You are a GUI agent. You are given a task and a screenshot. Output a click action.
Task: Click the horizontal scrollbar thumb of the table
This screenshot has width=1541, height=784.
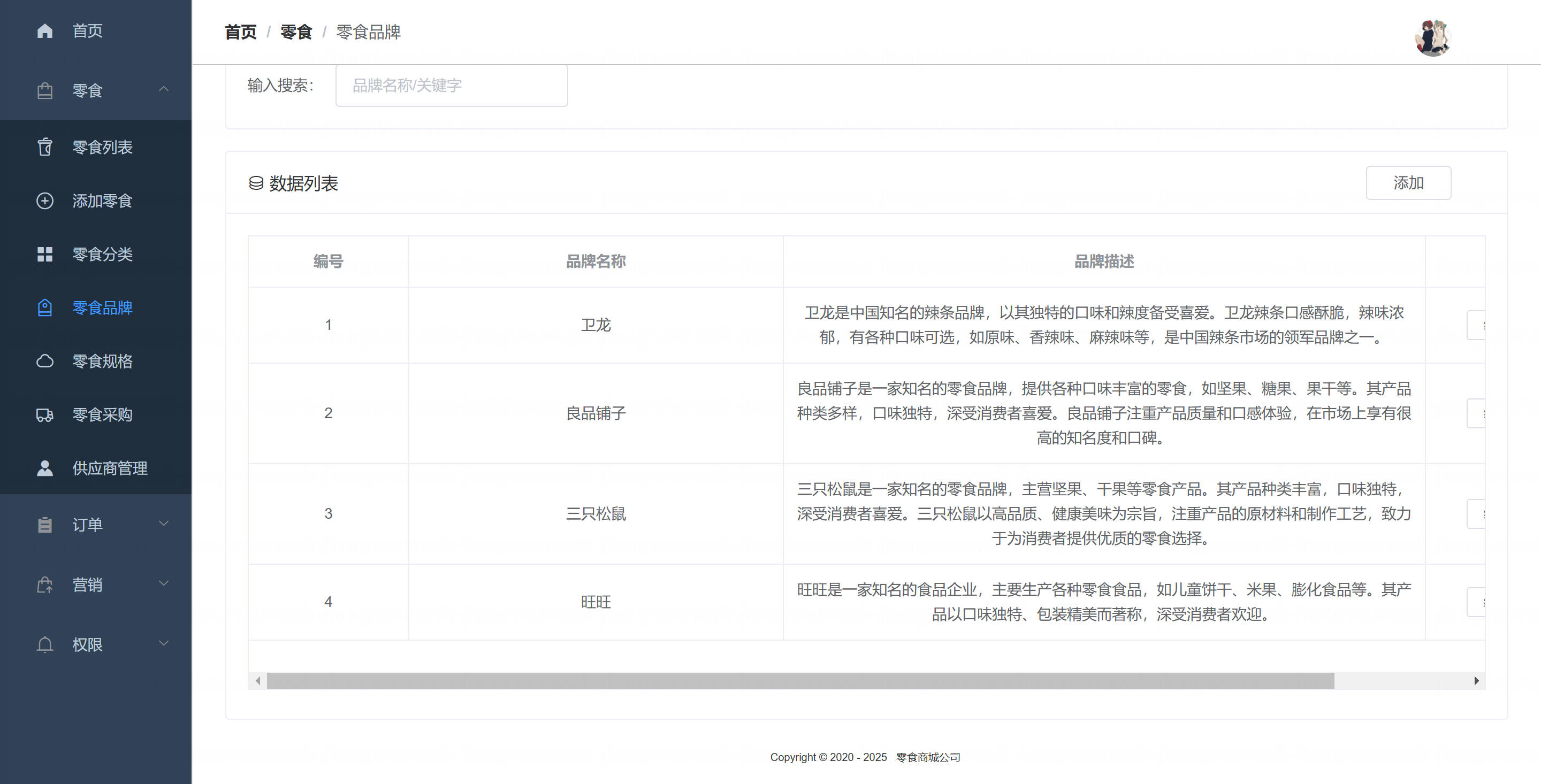[800, 681]
